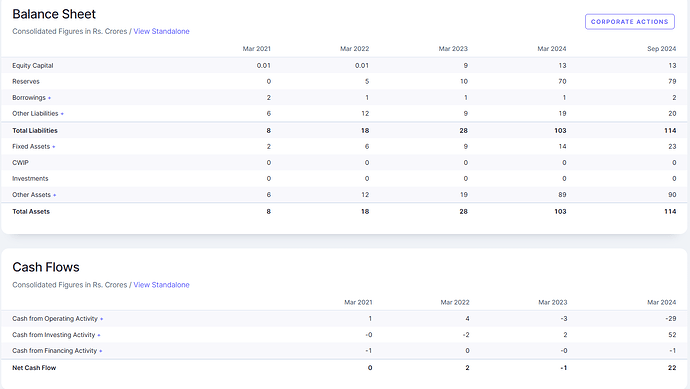Click Investing Activity value 52
The image size is (690, 389).
pyautogui.click(x=672, y=335)
